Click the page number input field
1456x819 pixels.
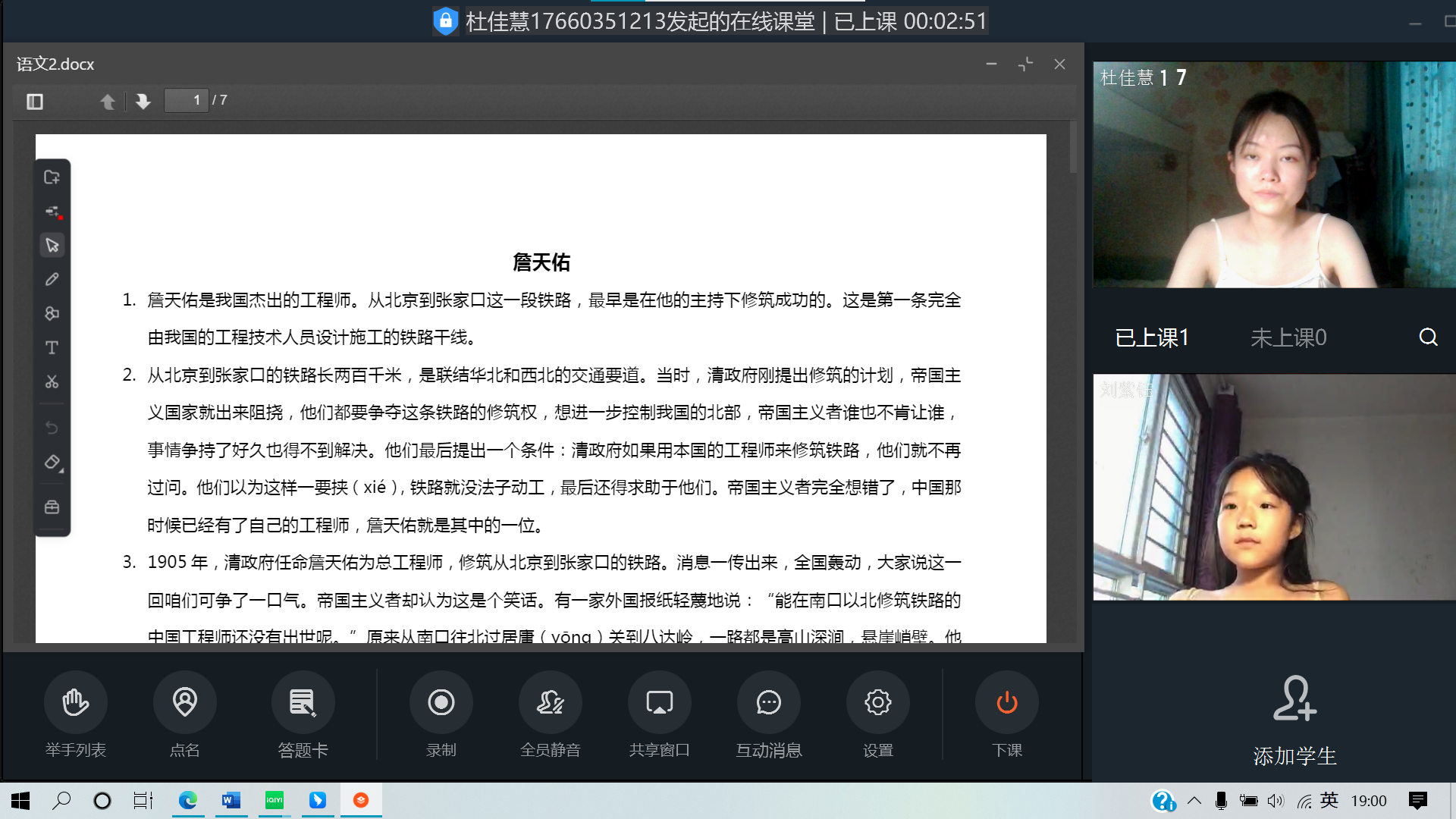pos(187,100)
